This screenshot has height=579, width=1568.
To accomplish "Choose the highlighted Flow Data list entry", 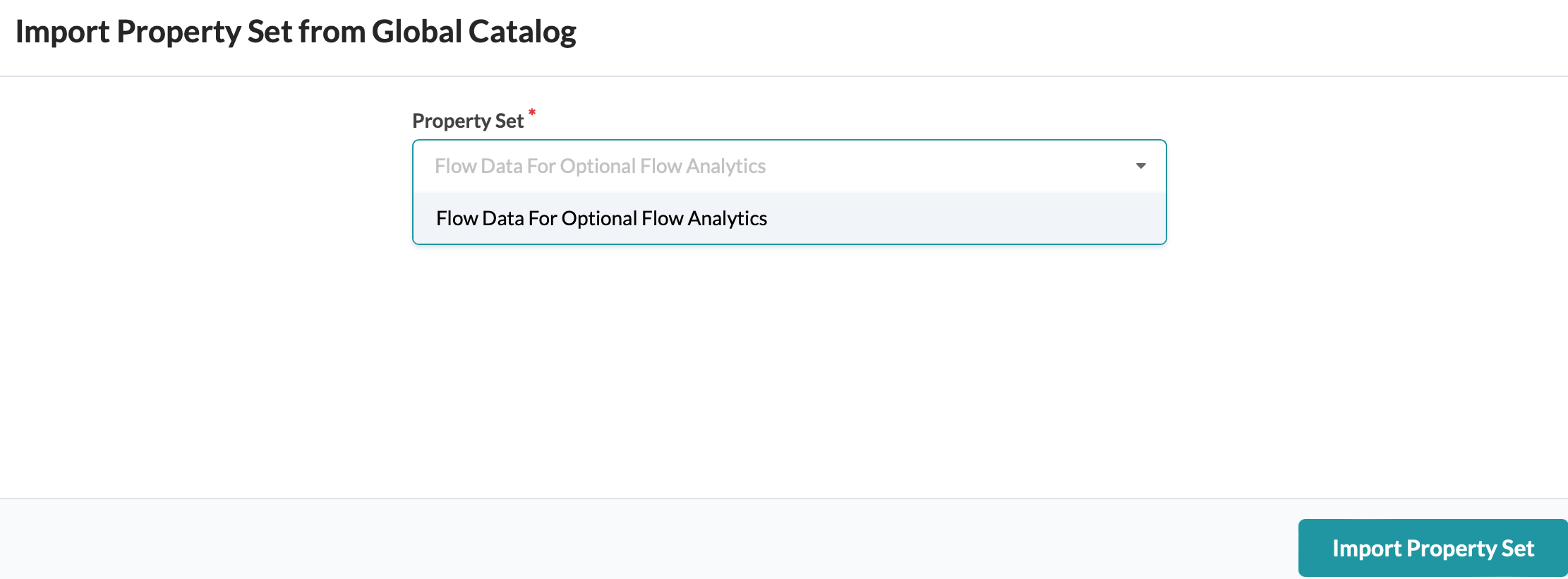I will point(601,218).
